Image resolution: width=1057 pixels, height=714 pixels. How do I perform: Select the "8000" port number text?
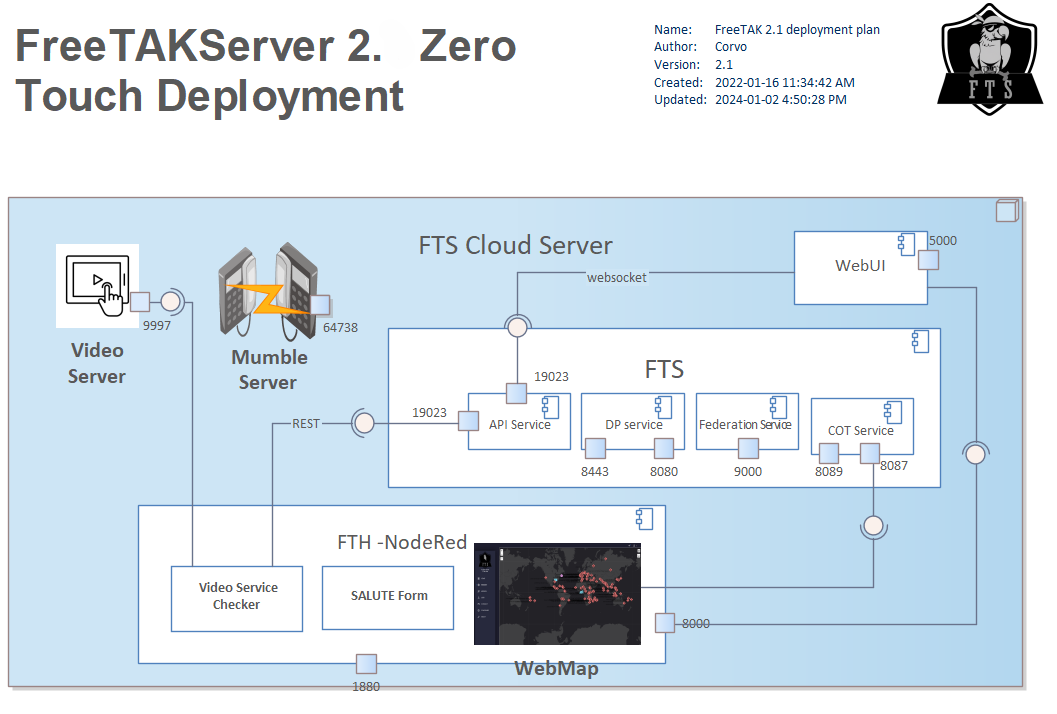point(696,624)
